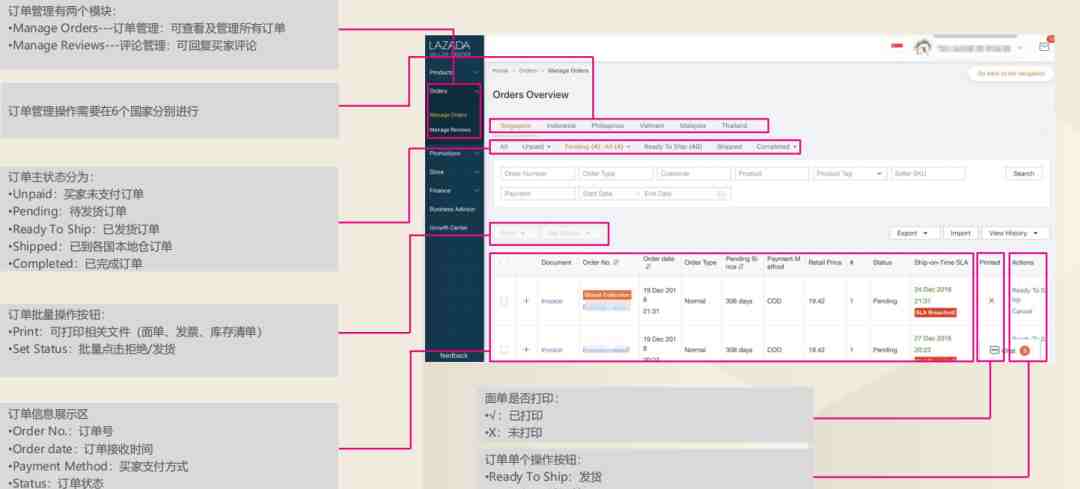Click Cancel action in the first row

tap(1021, 311)
